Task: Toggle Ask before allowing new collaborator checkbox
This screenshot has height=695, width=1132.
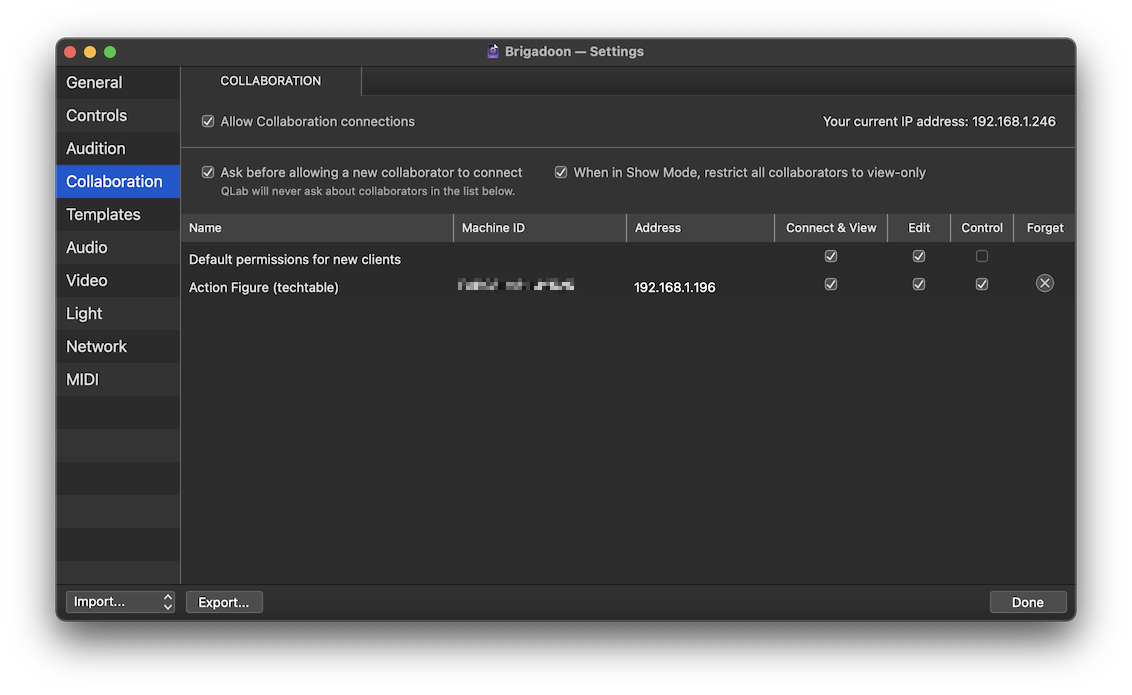Action: [208, 173]
